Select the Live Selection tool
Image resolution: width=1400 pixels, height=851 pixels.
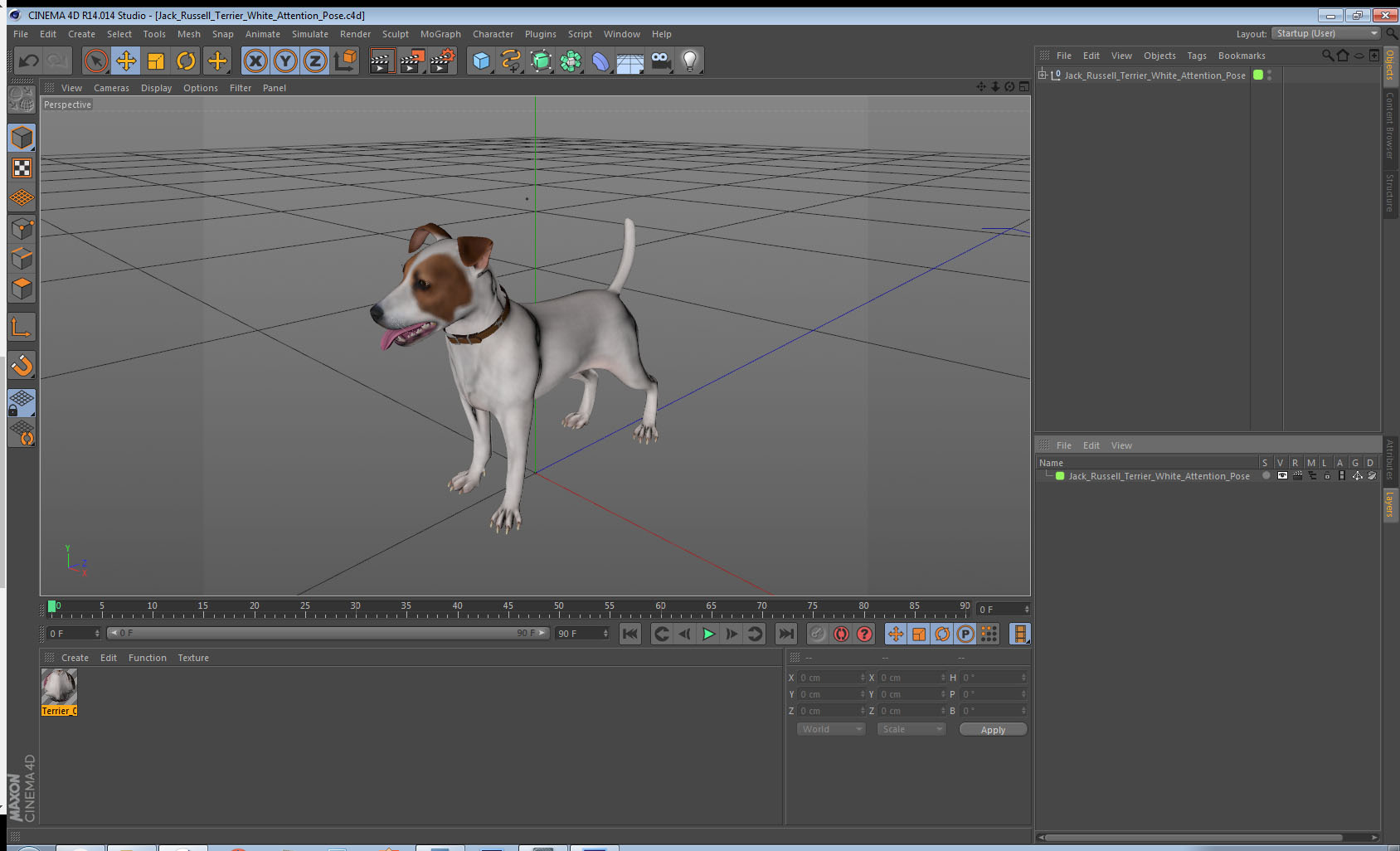tap(96, 61)
